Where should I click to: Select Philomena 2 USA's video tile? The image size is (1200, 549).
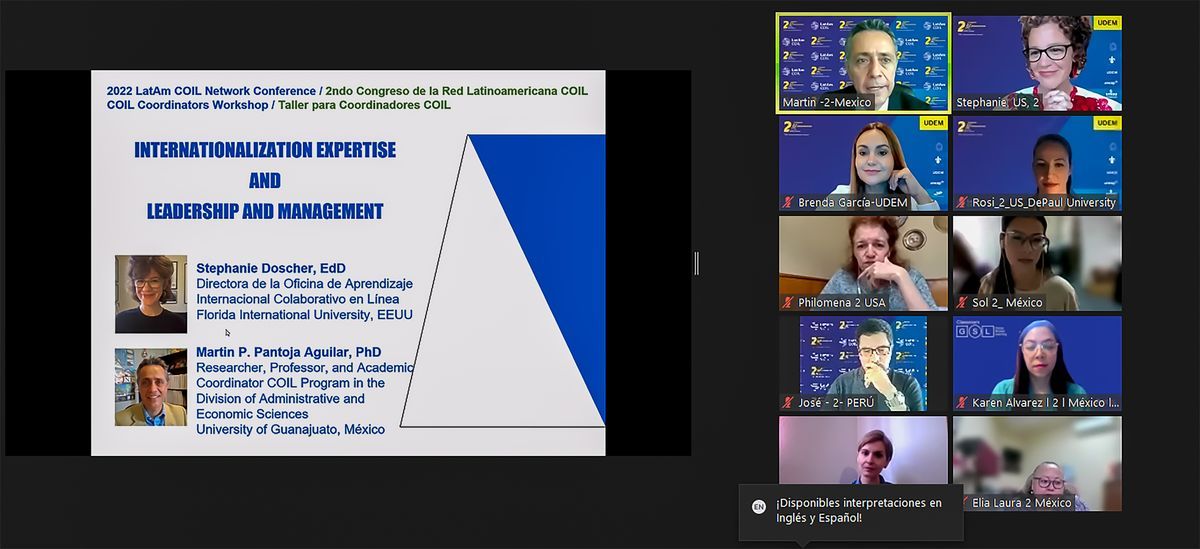864,263
